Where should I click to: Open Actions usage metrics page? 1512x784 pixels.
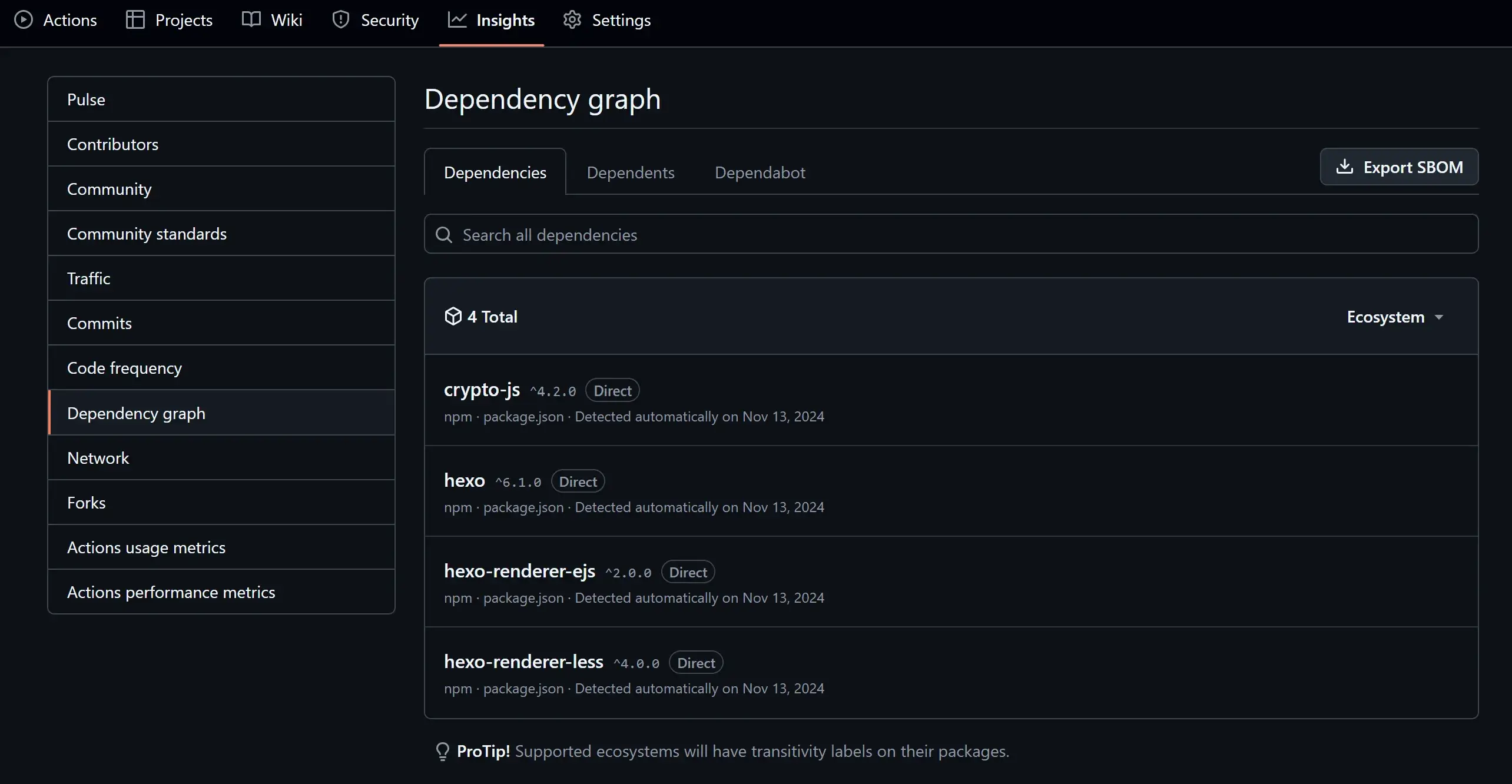click(146, 547)
